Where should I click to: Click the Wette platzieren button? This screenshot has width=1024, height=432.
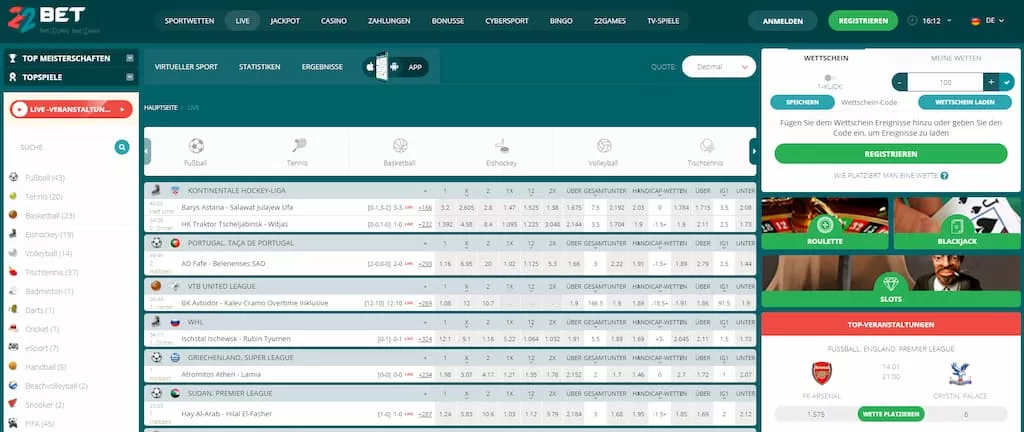pos(891,414)
